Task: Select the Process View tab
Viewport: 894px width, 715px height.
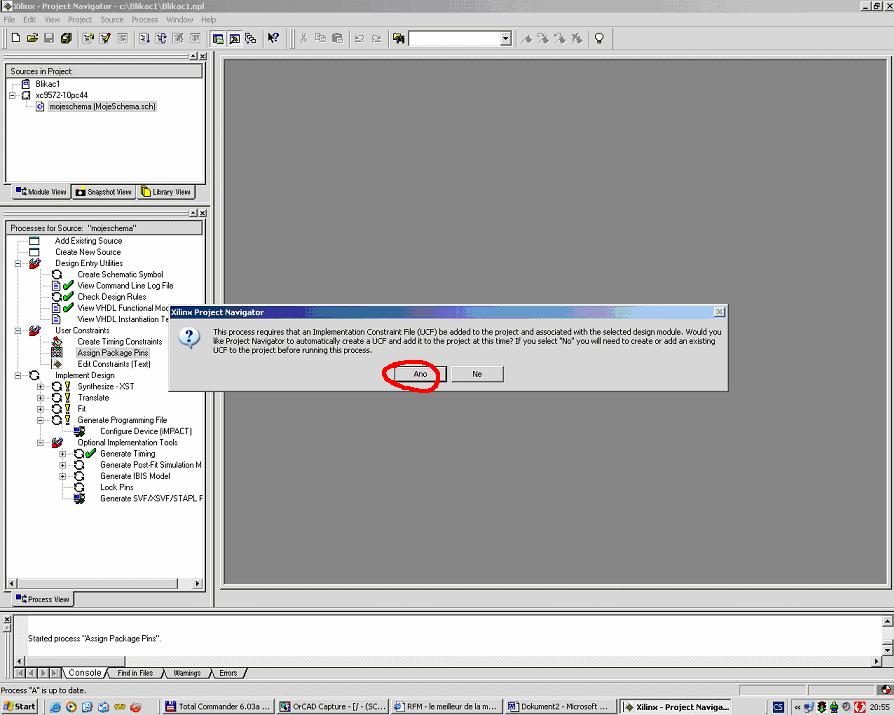Action: pyautogui.click(x=43, y=599)
